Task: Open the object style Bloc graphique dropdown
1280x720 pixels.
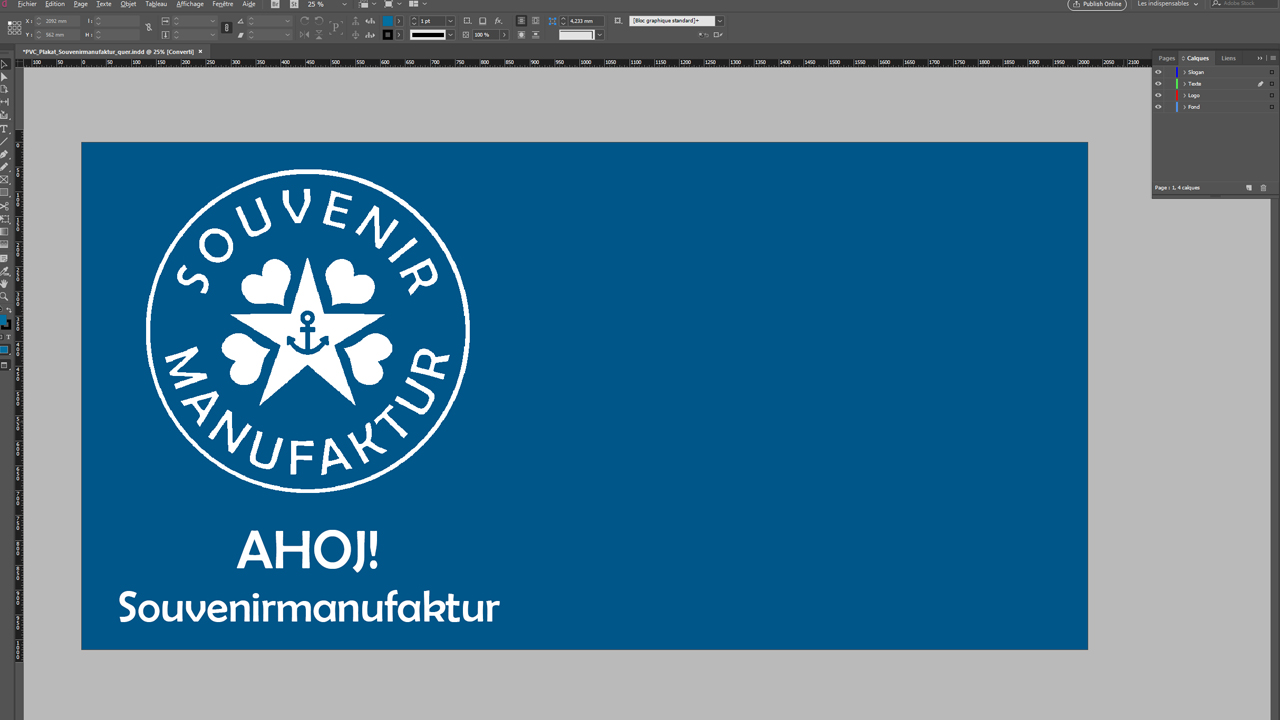Action: pos(719,20)
